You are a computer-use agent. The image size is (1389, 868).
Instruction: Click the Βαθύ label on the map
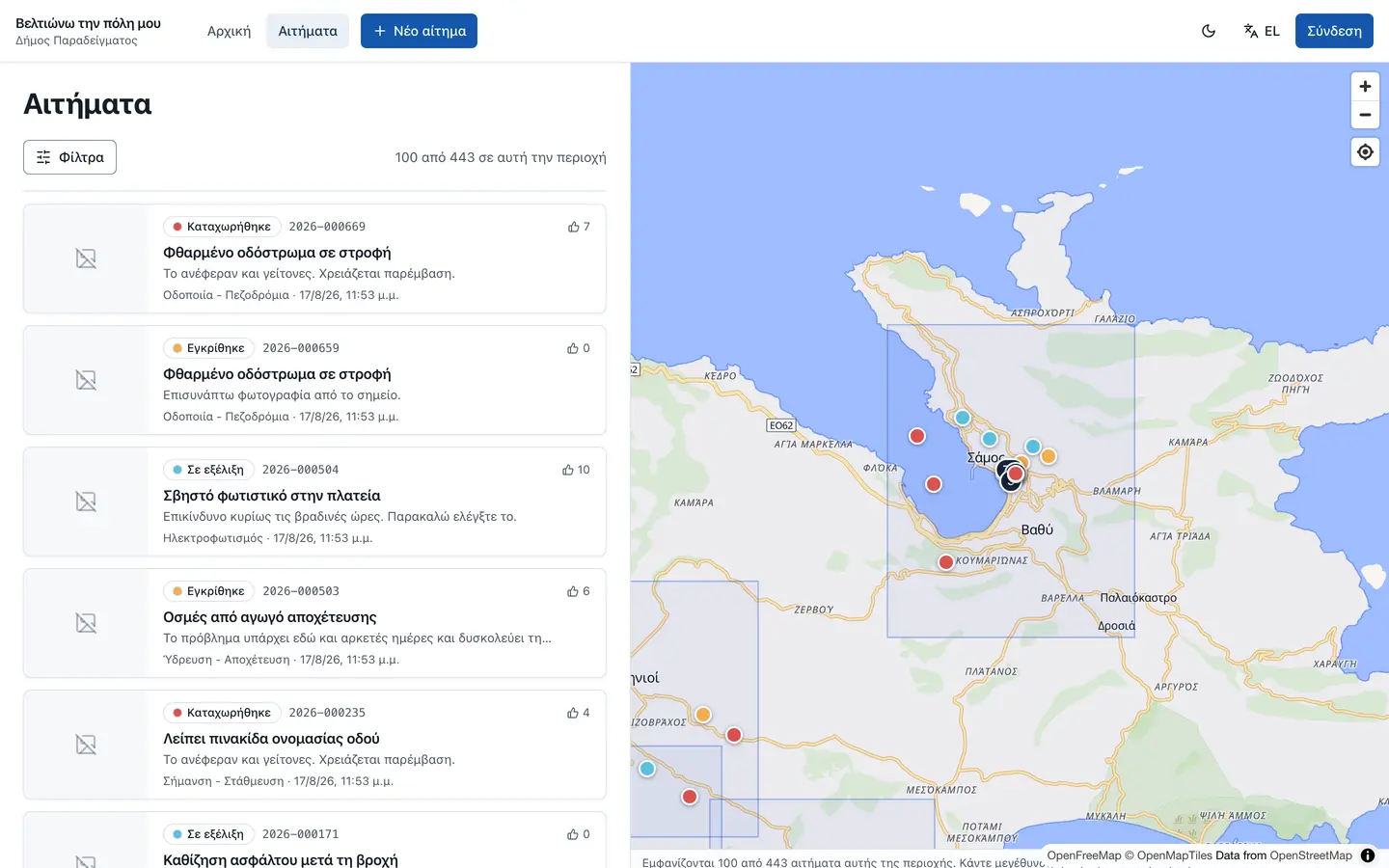(x=1037, y=529)
